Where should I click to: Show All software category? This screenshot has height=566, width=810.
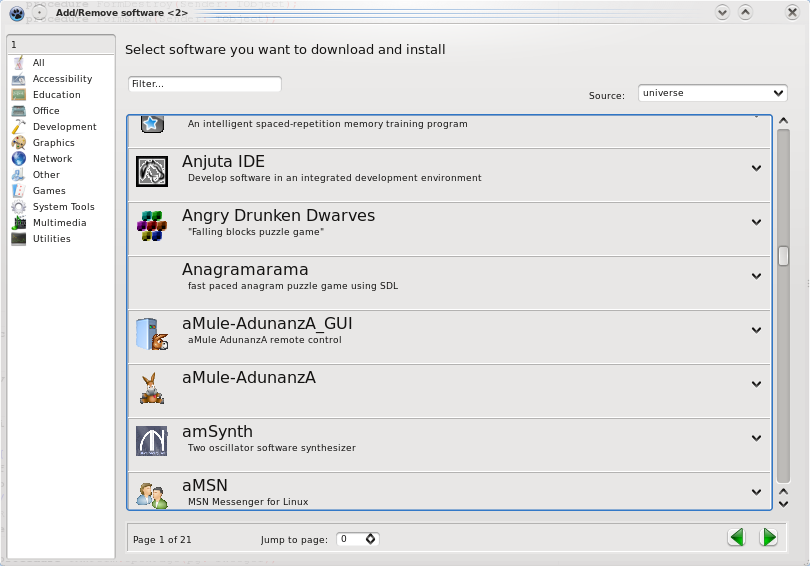38,63
